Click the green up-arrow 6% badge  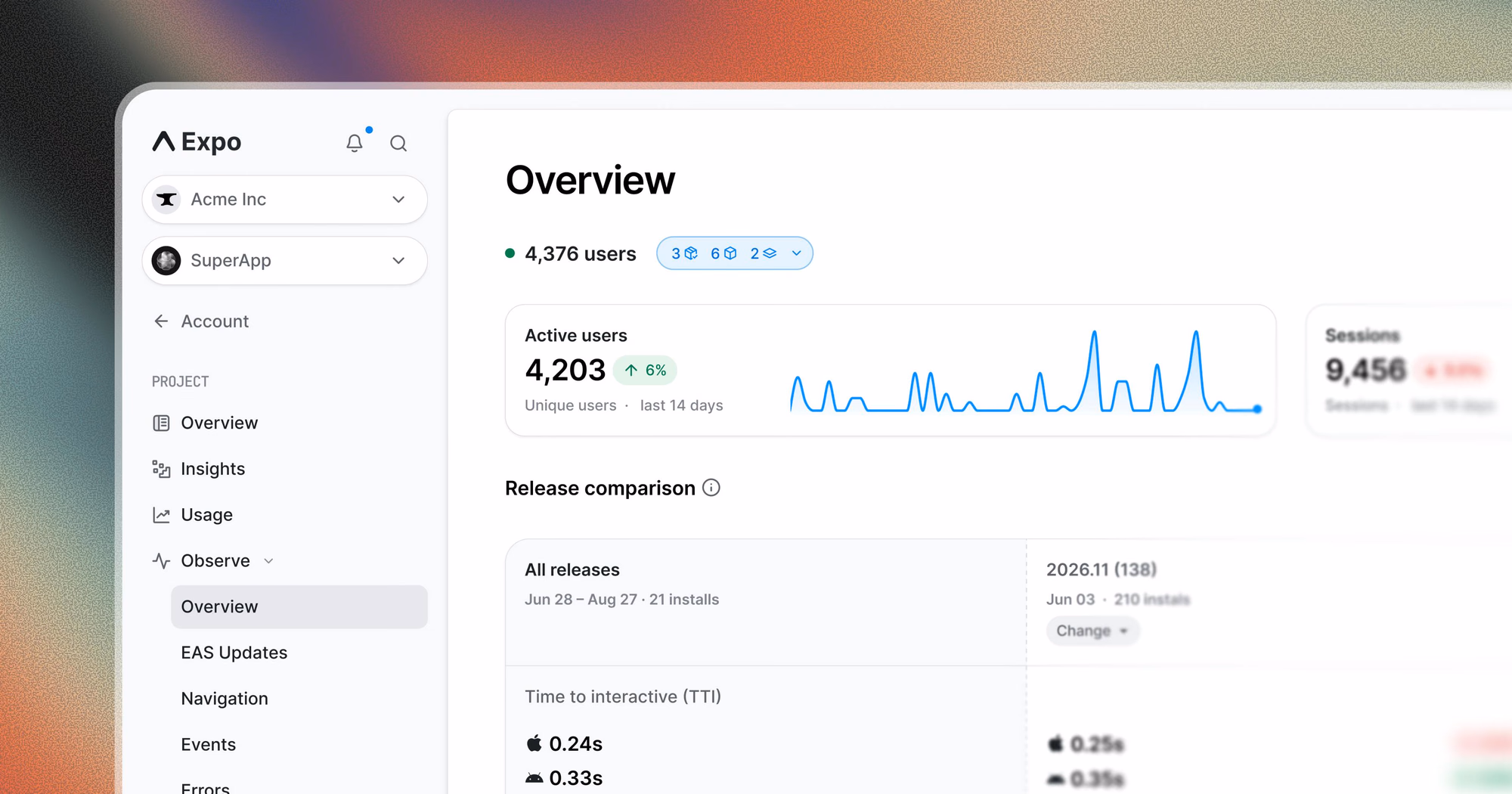click(645, 371)
